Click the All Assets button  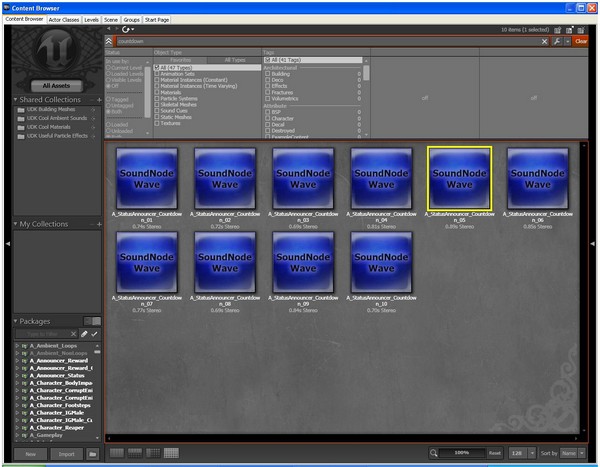pyautogui.click(x=56, y=86)
